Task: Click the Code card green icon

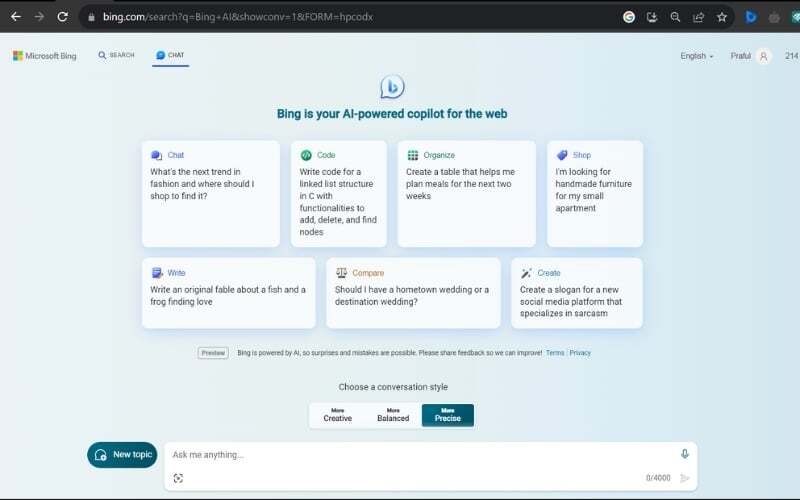Action: pos(306,155)
